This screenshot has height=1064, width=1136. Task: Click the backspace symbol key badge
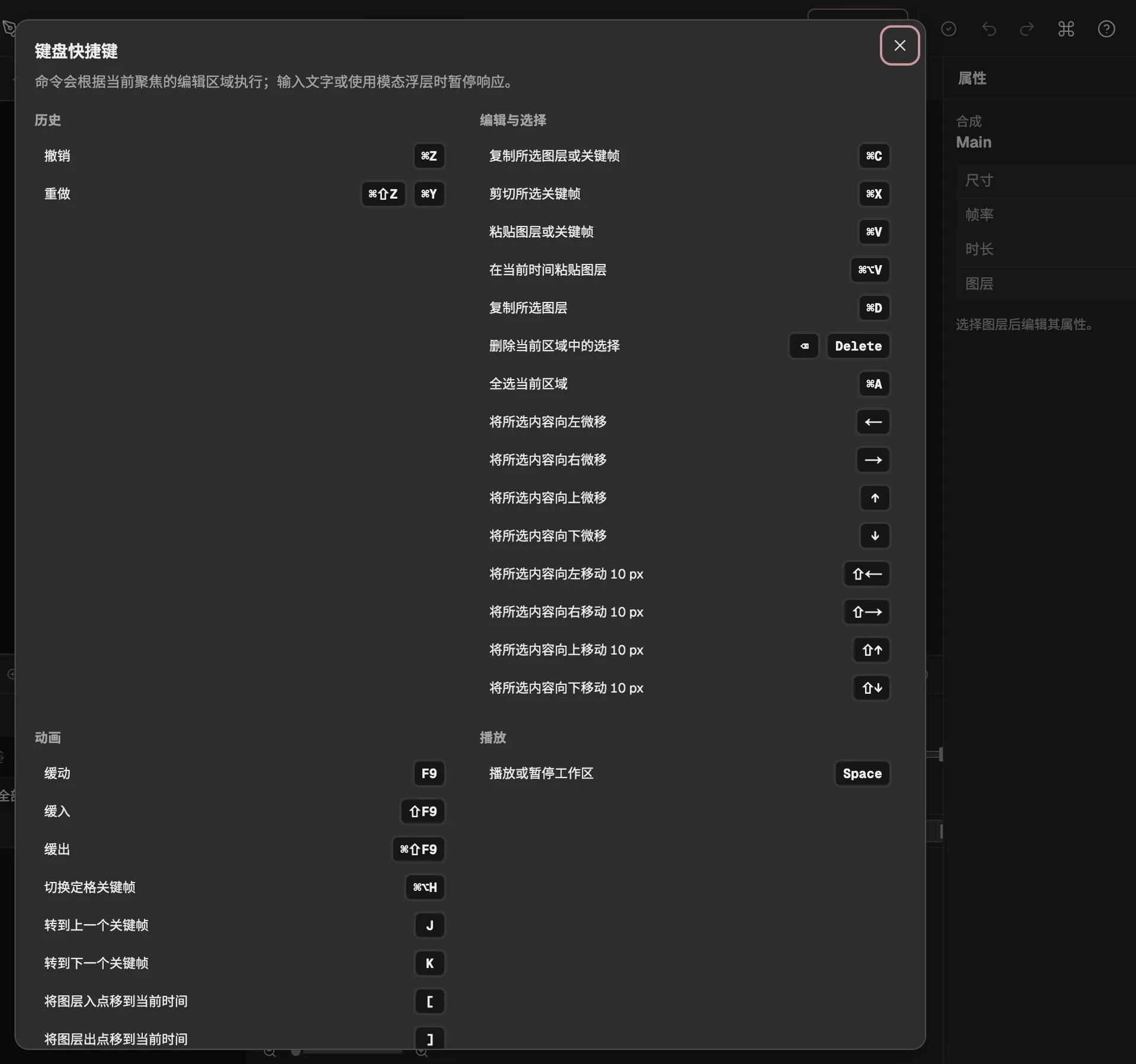[x=804, y=346]
